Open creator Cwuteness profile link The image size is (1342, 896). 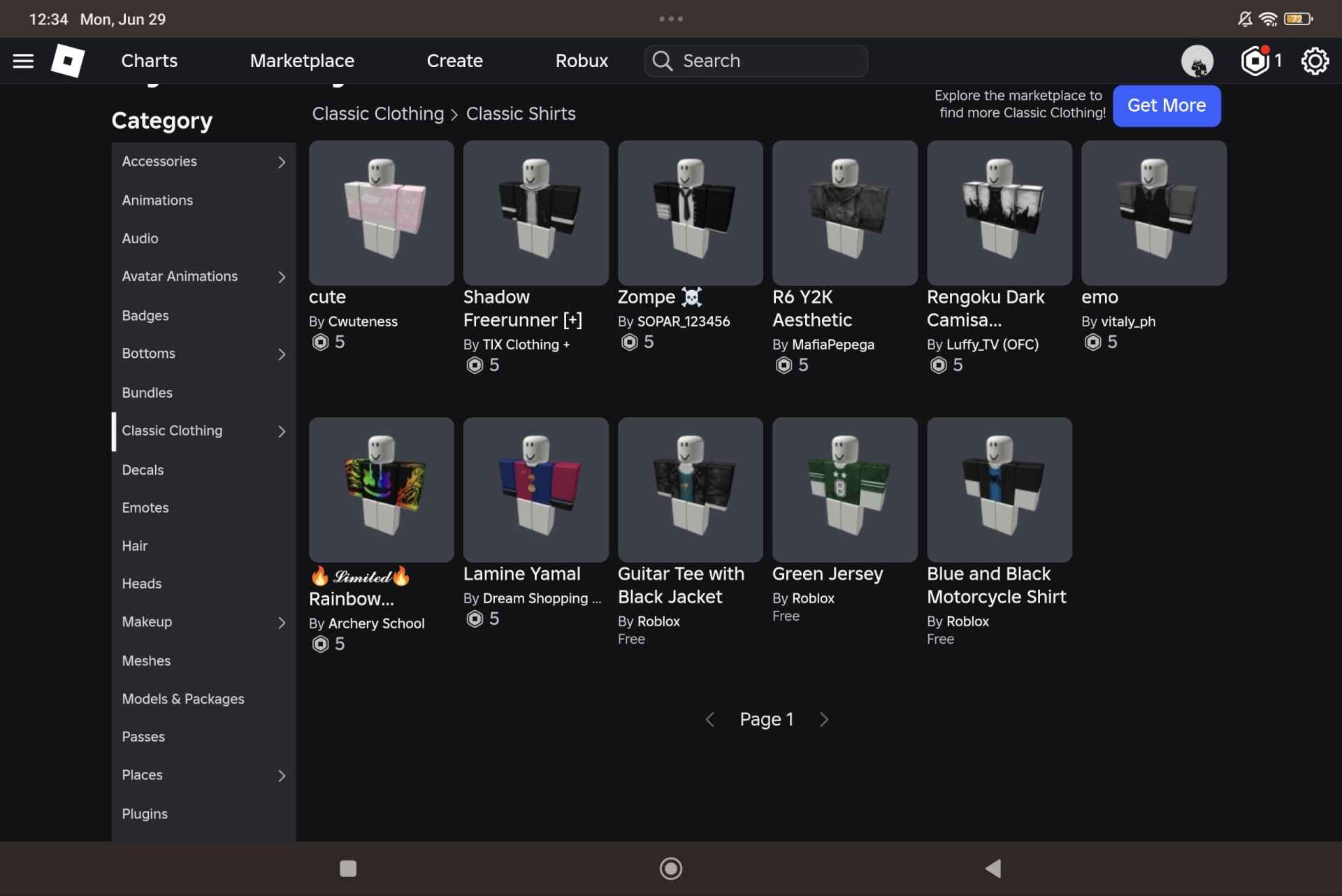pyautogui.click(x=363, y=321)
